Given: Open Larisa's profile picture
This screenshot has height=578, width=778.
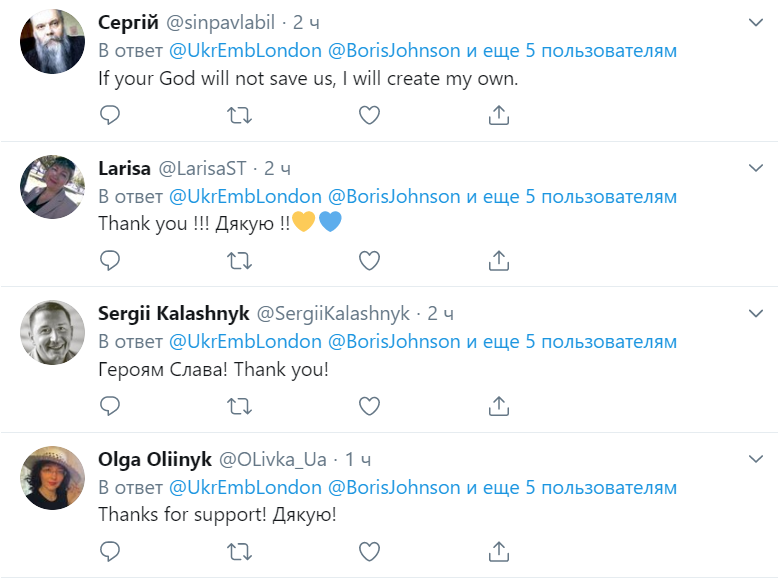Looking at the screenshot, I should click(52, 187).
